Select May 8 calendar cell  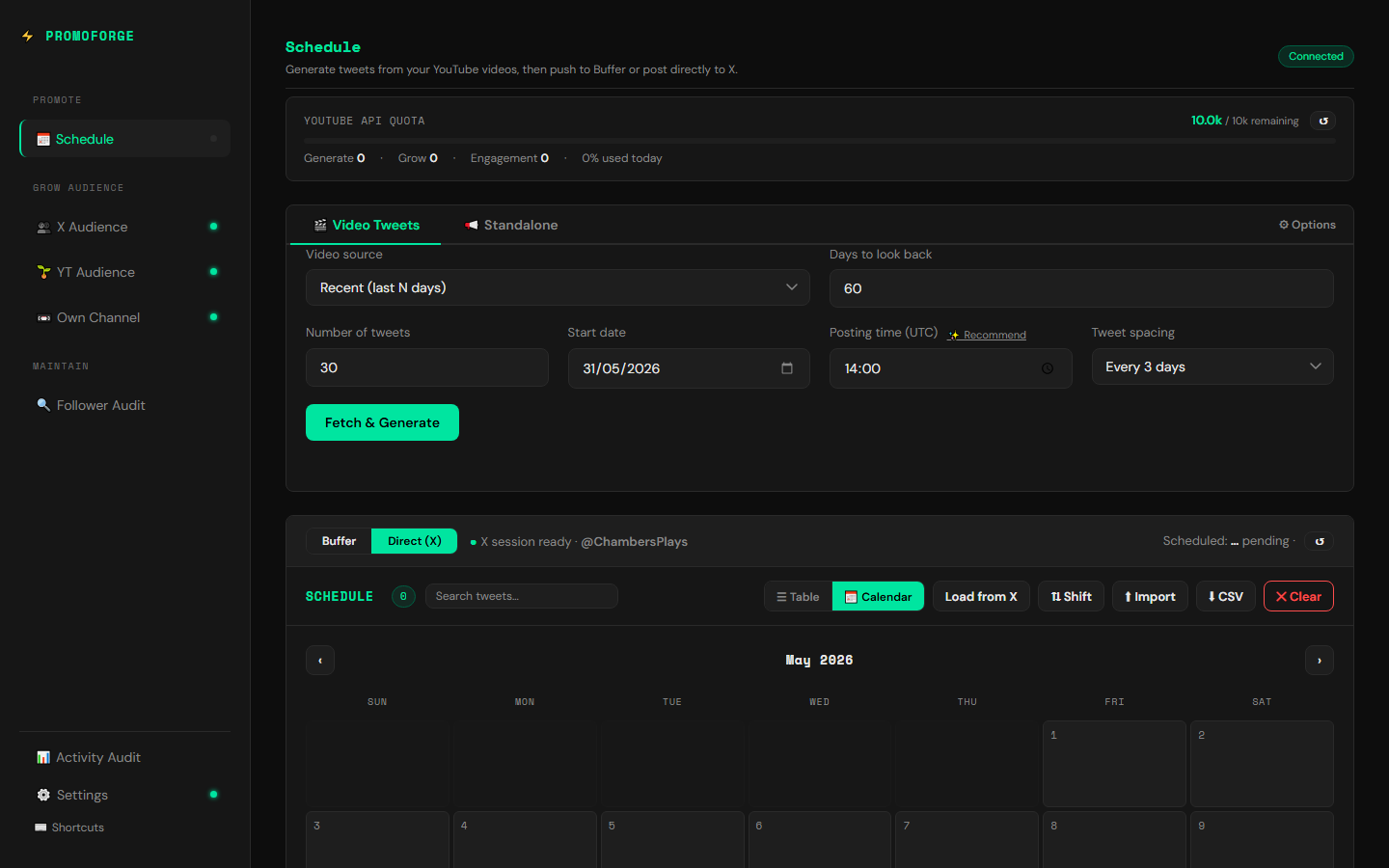pyautogui.click(x=1114, y=840)
